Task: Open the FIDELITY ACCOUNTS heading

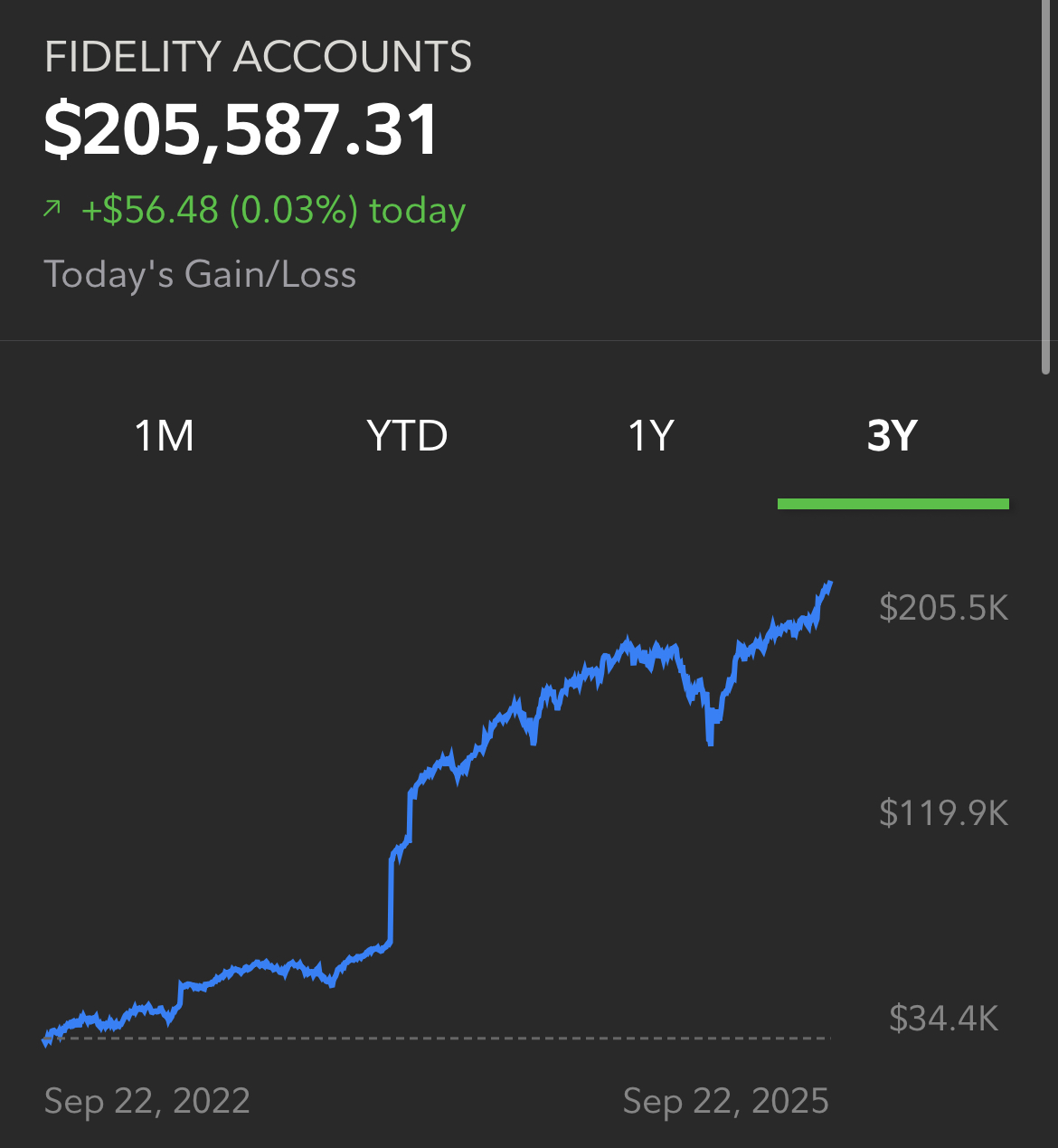Action: (258, 58)
